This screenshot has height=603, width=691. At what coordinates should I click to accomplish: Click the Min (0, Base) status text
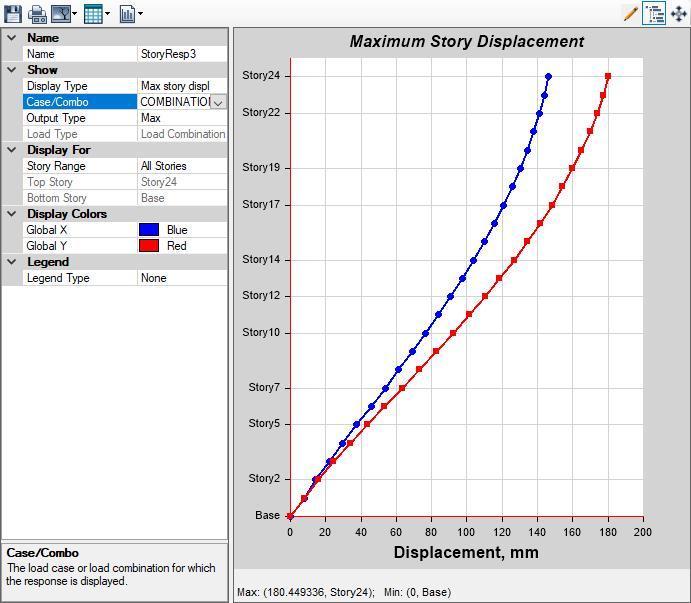click(418, 592)
